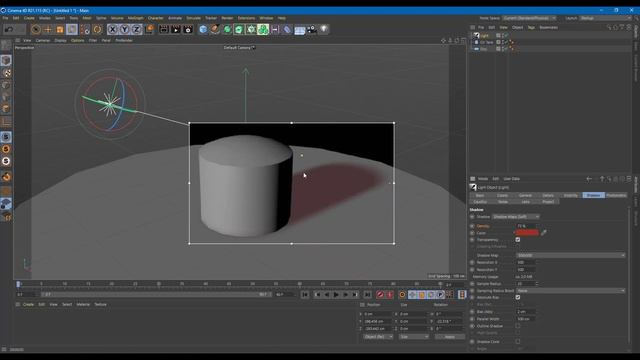Click the Sample Radius stepper arrows
This screenshot has width=640, height=360.
(x=537, y=284)
